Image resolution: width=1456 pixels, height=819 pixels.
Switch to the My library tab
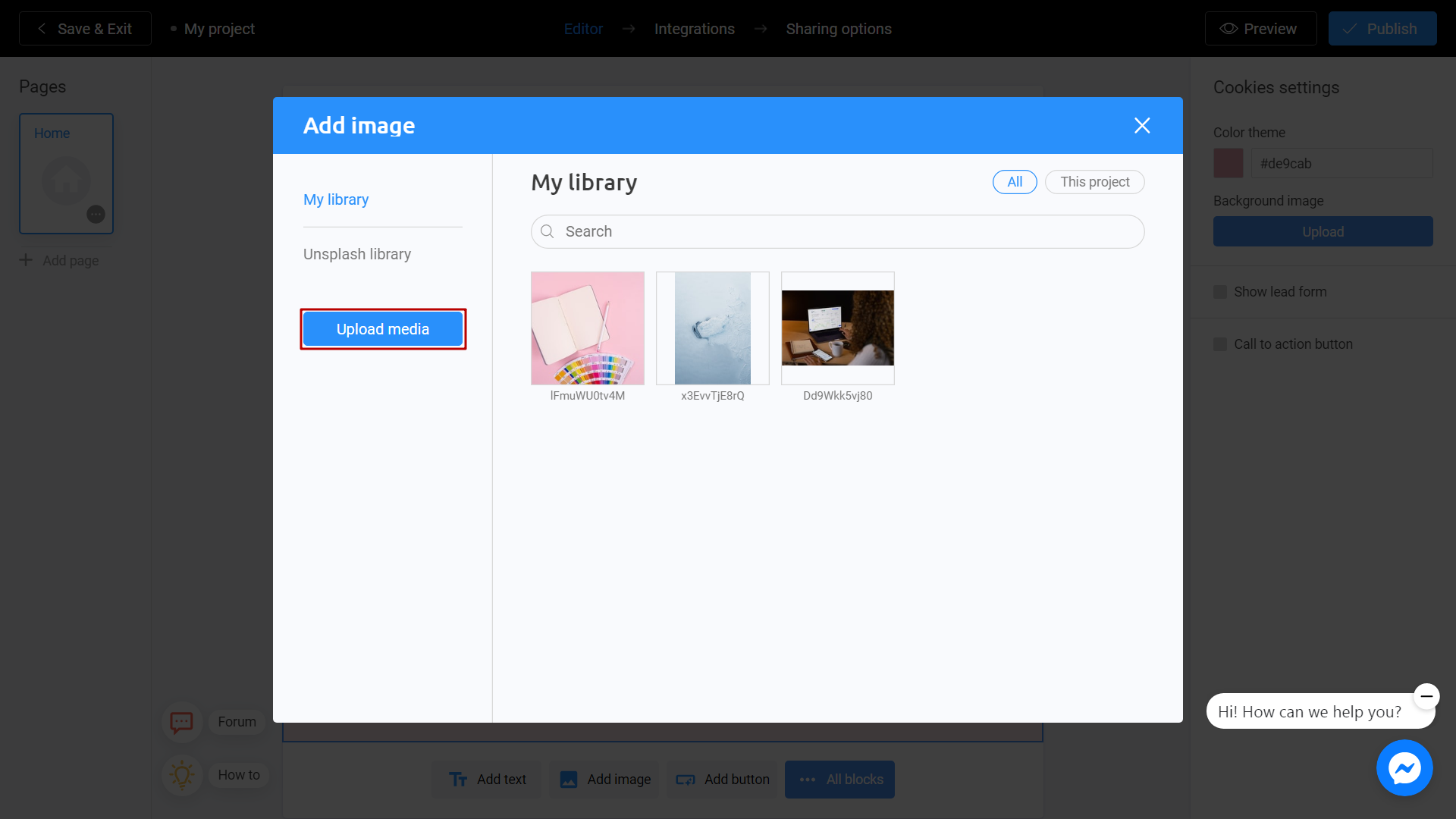(336, 199)
